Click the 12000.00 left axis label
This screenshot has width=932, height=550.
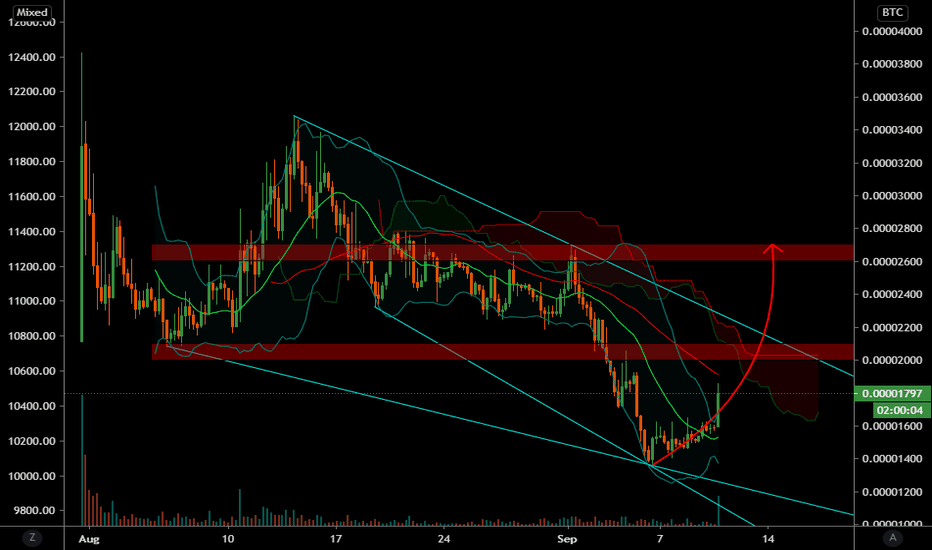[32, 127]
